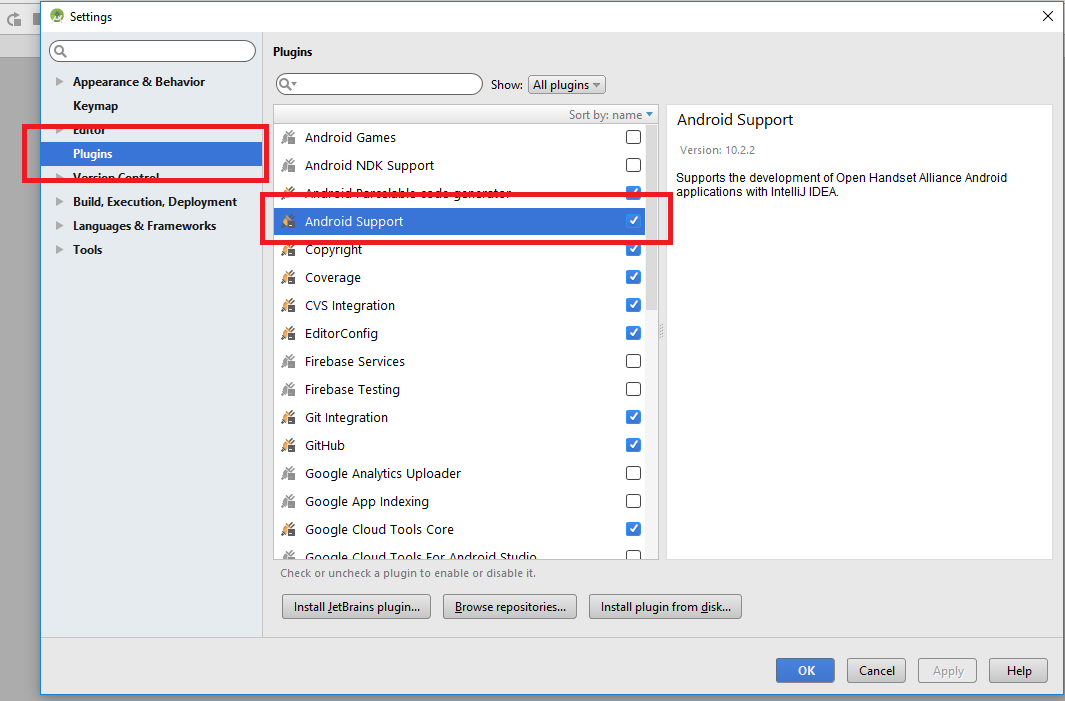Screen dimensions: 1065x701
Task: Click the Google Cloud Tools Core icon
Action: tap(288, 530)
